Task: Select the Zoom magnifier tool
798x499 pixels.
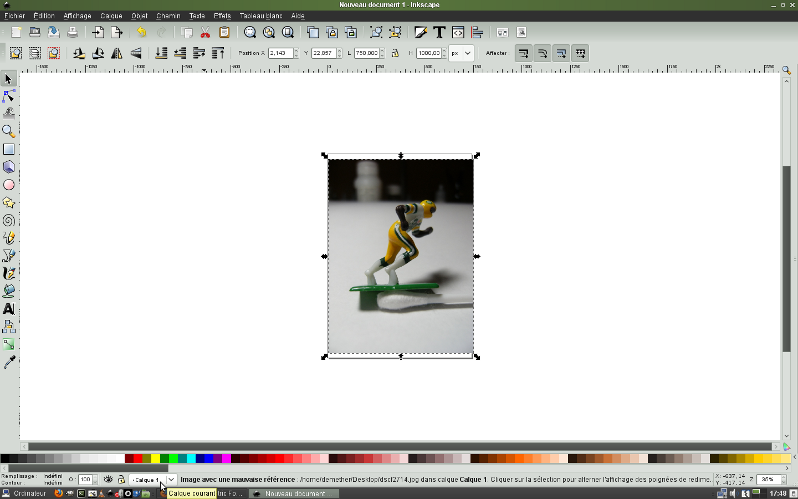Action: (x=9, y=131)
